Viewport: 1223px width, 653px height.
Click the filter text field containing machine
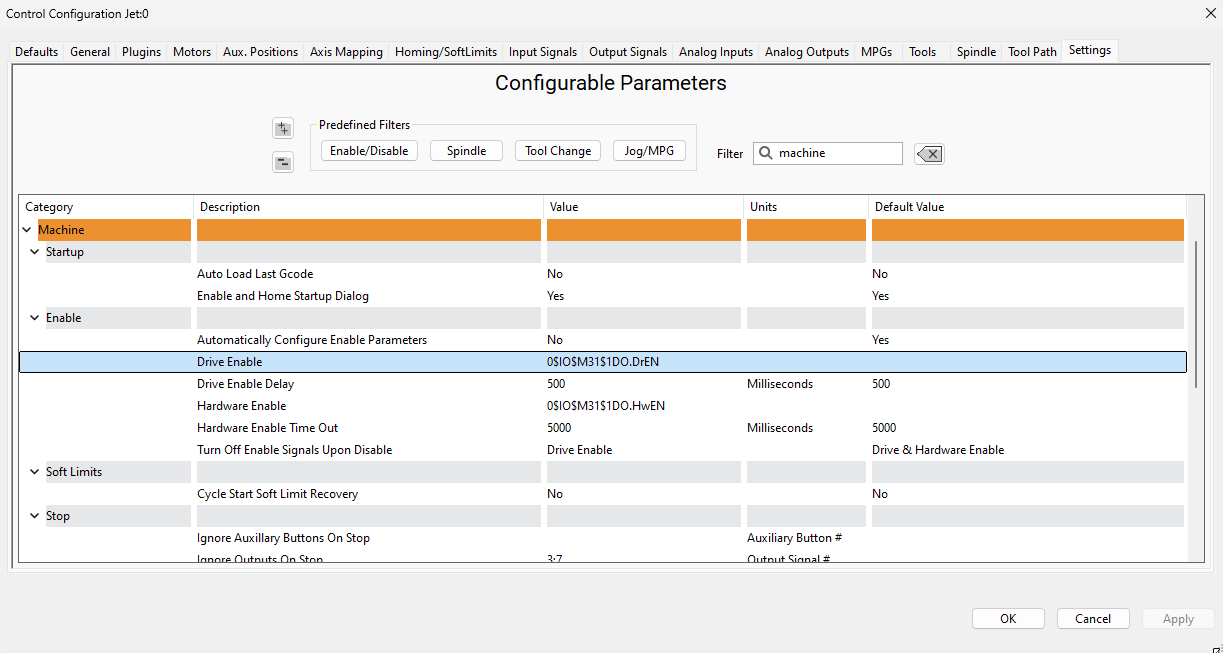click(835, 153)
